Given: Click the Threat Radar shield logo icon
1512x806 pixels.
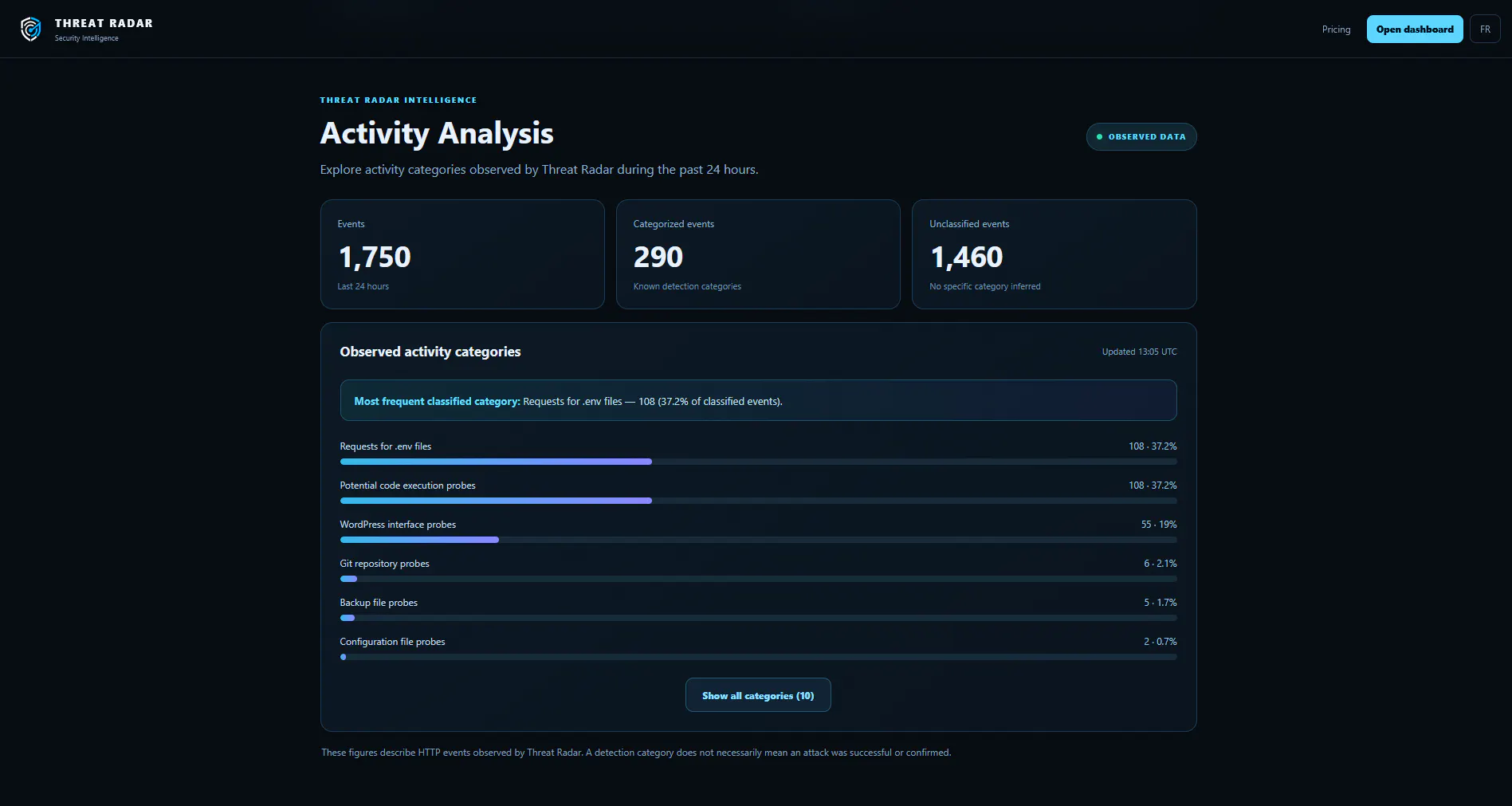Looking at the screenshot, I should [x=30, y=29].
